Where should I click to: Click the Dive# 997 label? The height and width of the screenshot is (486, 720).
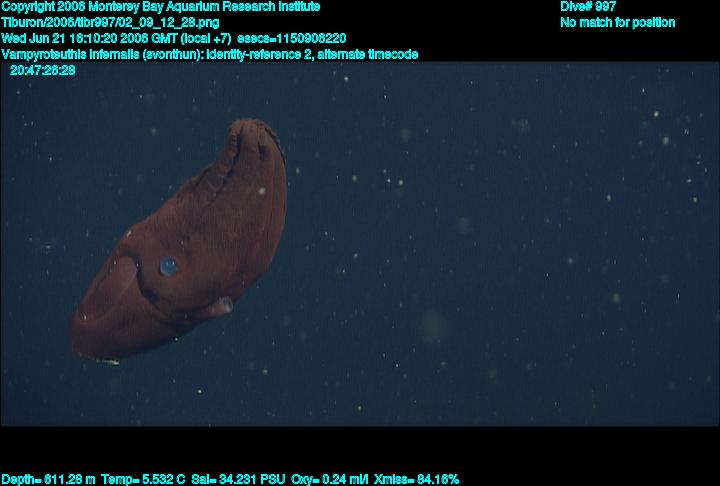pos(588,7)
